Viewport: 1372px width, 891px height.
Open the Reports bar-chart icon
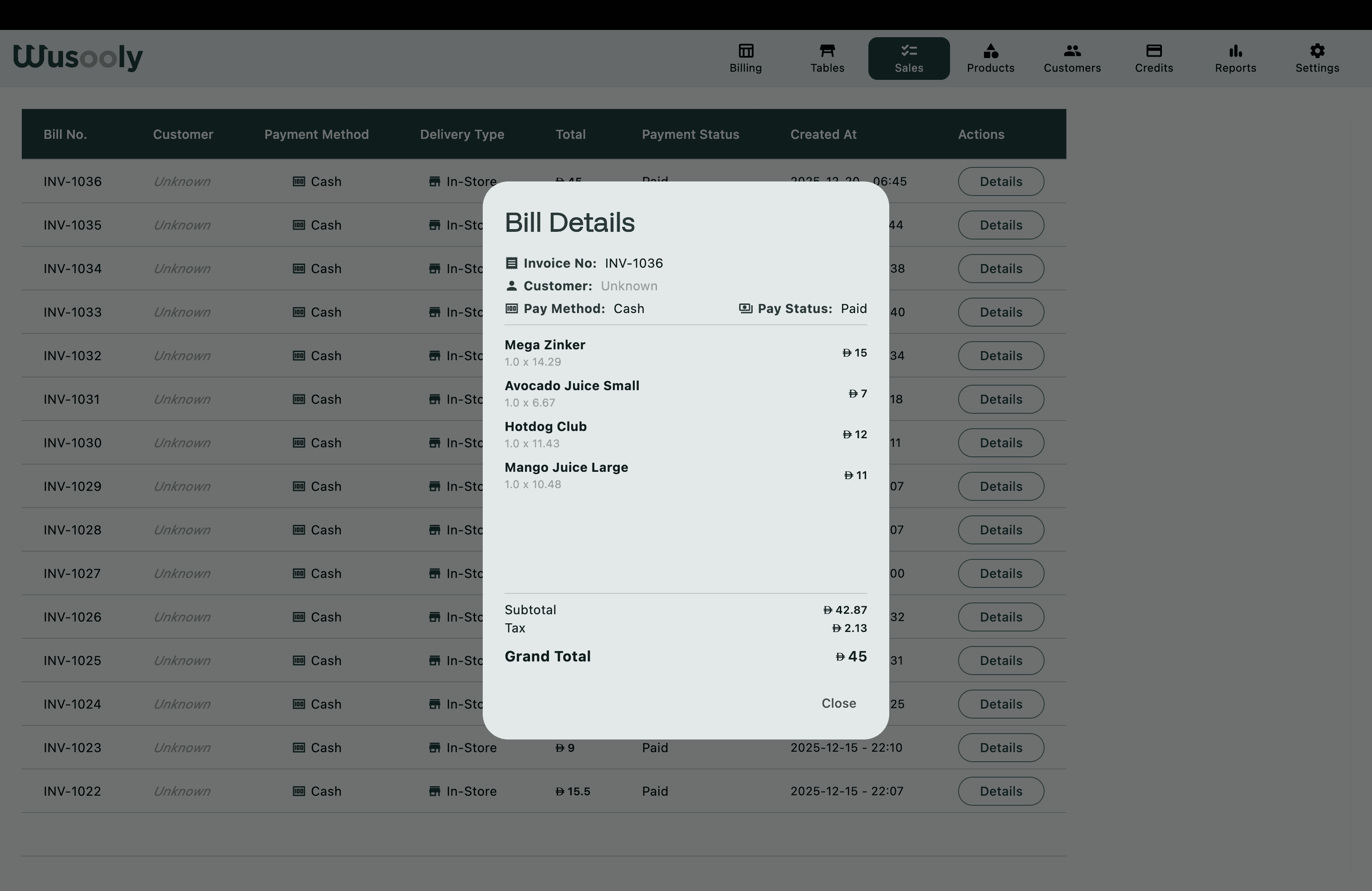coord(1235,51)
